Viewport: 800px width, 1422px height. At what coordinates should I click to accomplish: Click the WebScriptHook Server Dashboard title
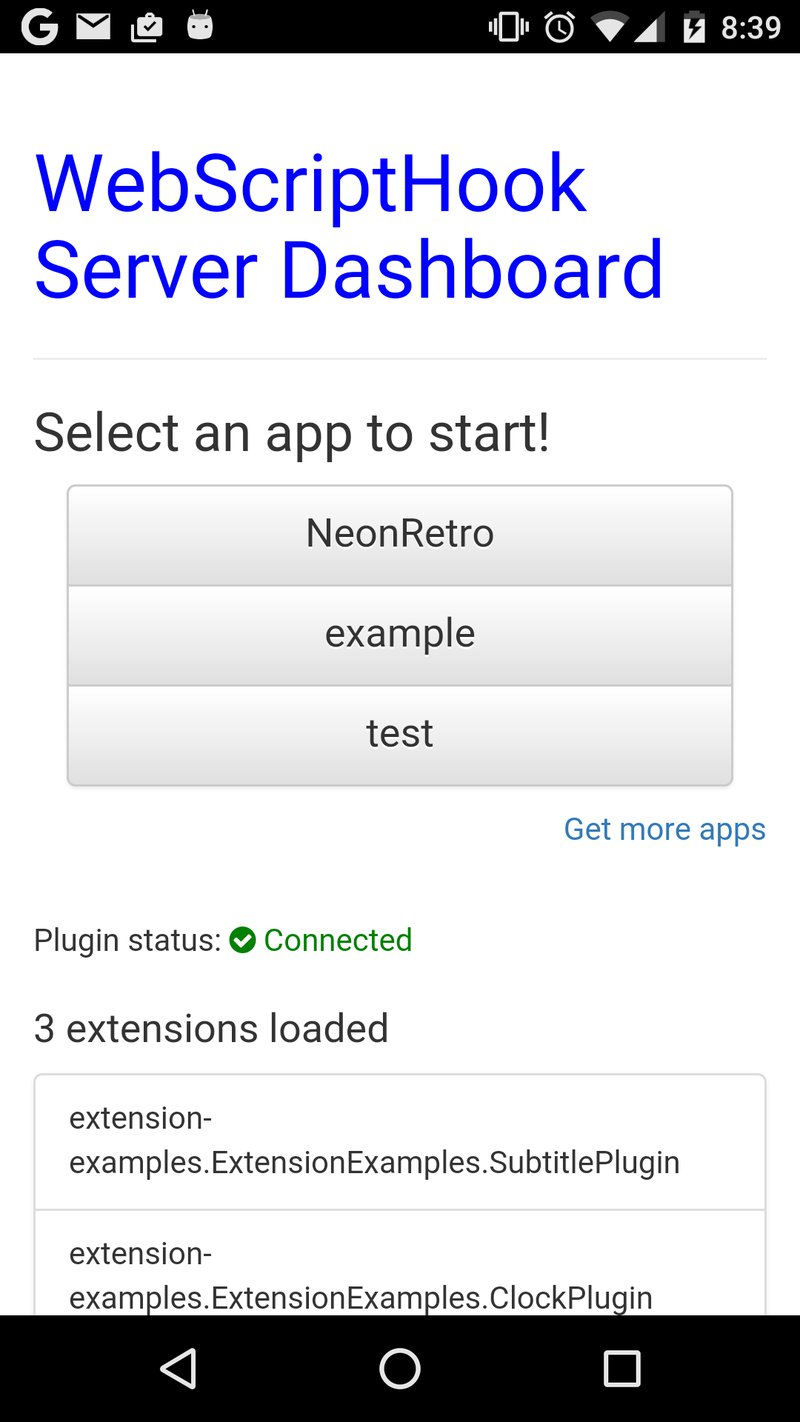click(348, 226)
